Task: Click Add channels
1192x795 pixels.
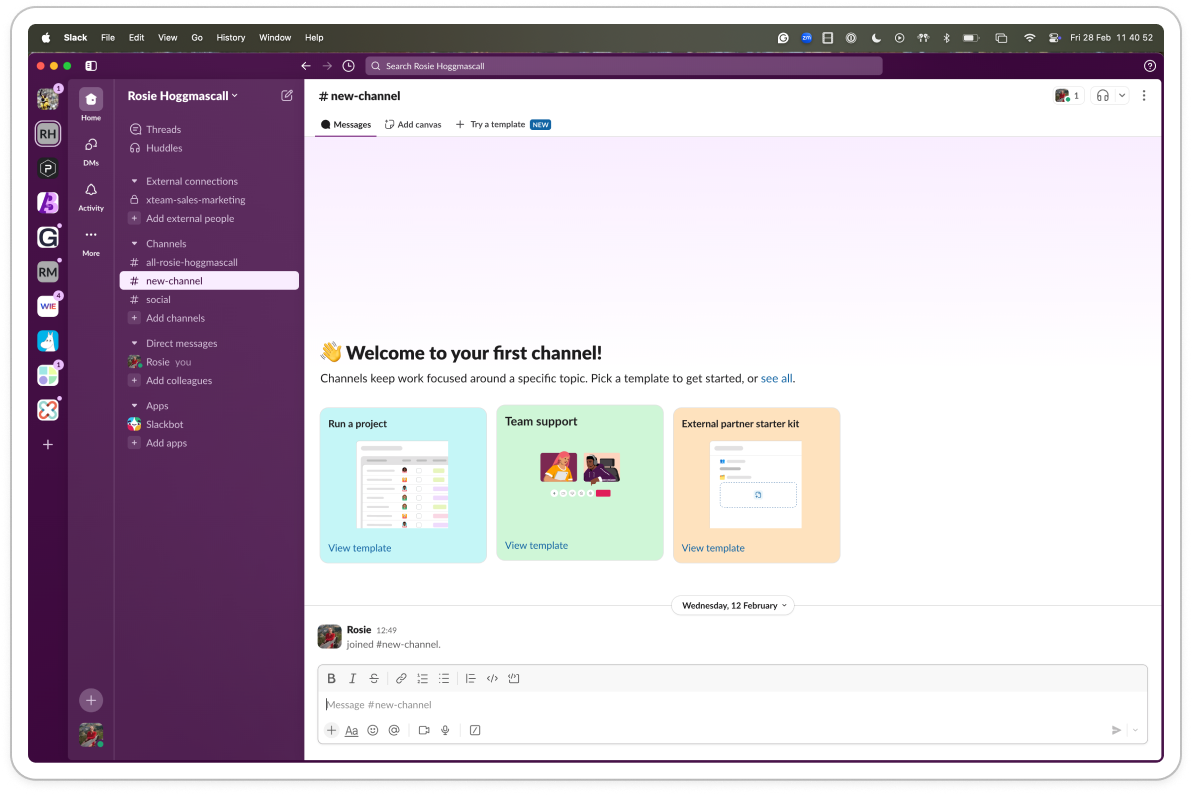Action: pyautogui.click(x=209, y=318)
